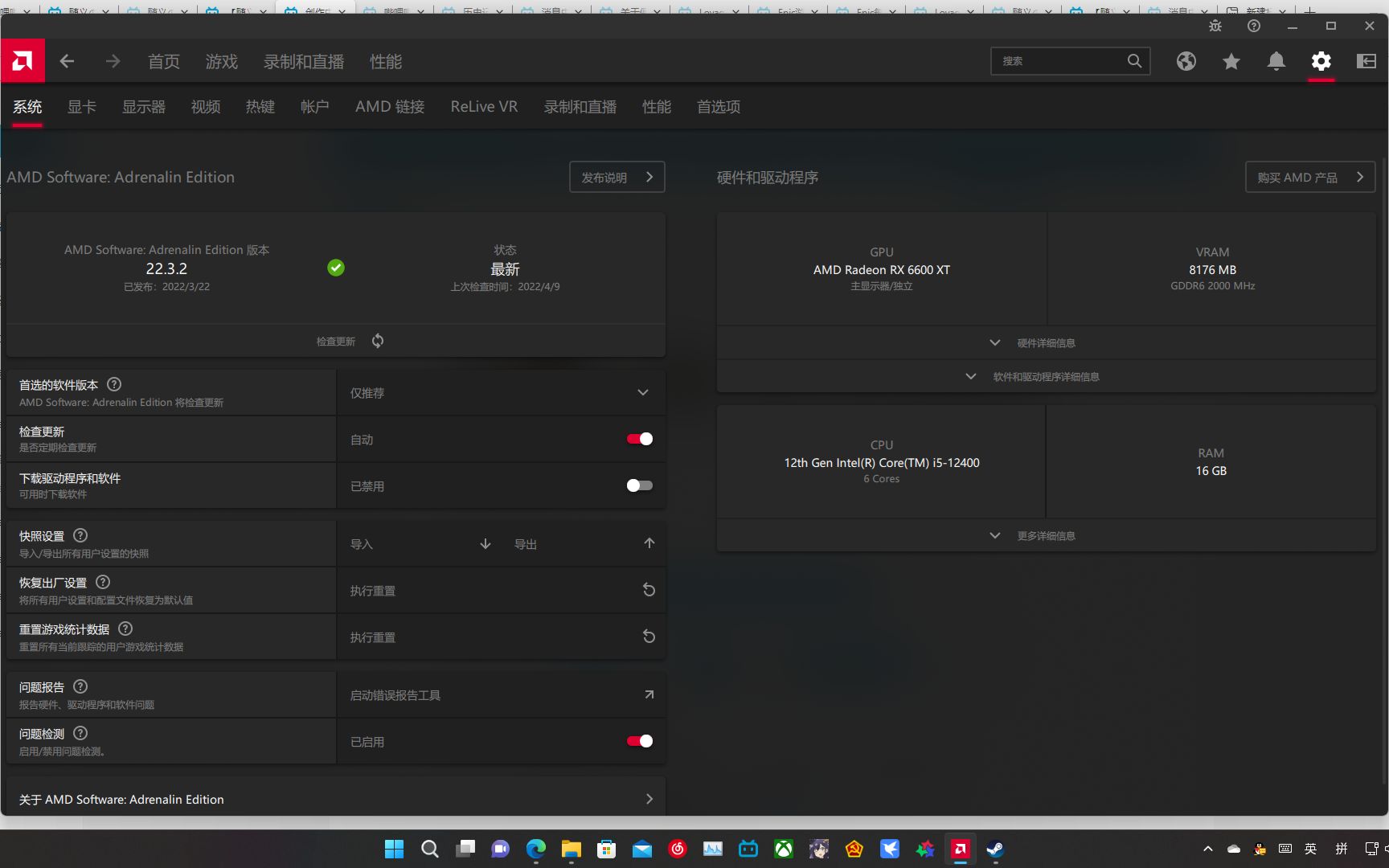The image size is (1389, 868).
Task: Click the bug report icon in title bar
Action: pyautogui.click(x=1215, y=26)
